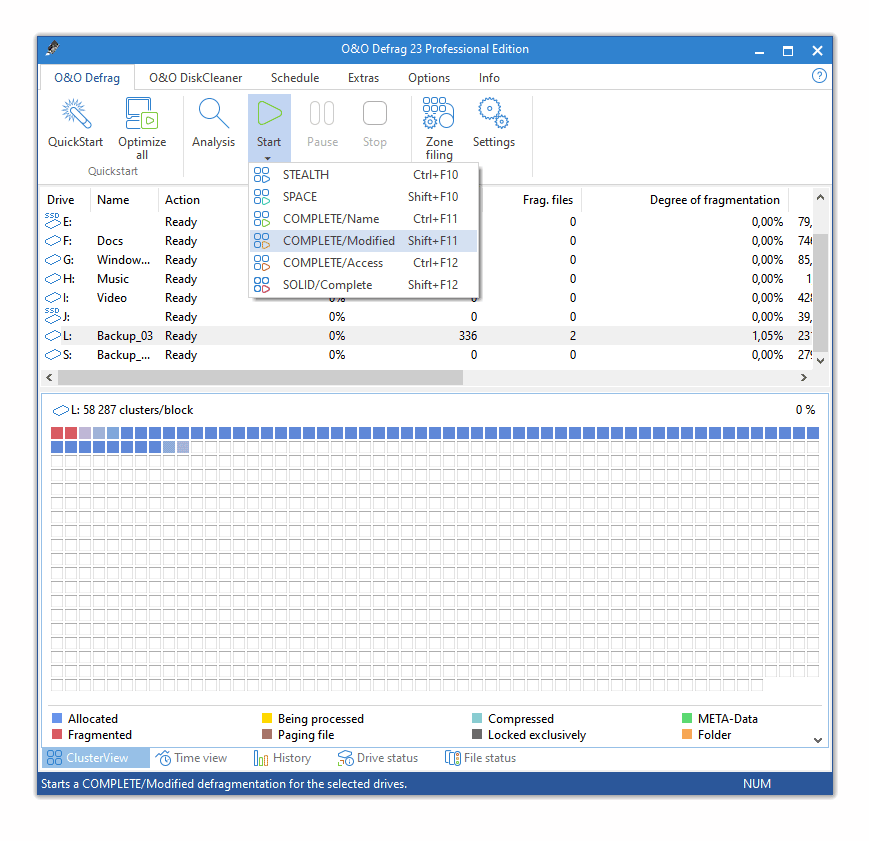Click the first red fragmented cluster block
This screenshot has width=869, height=841.
[x=57, y=433]
